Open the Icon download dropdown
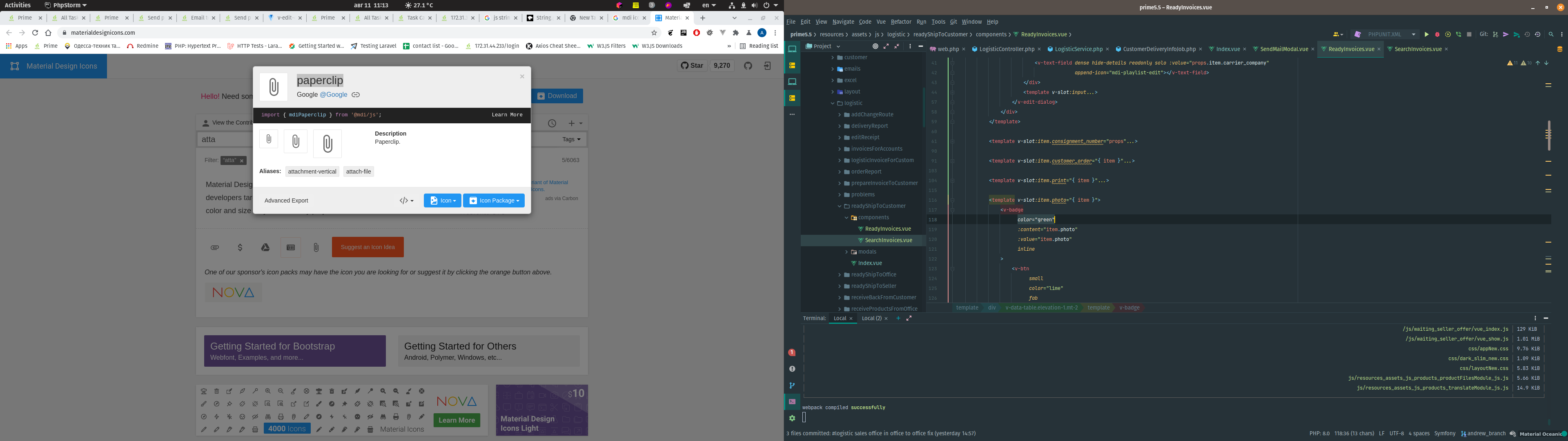1568x441 pixels. point(443,200)
